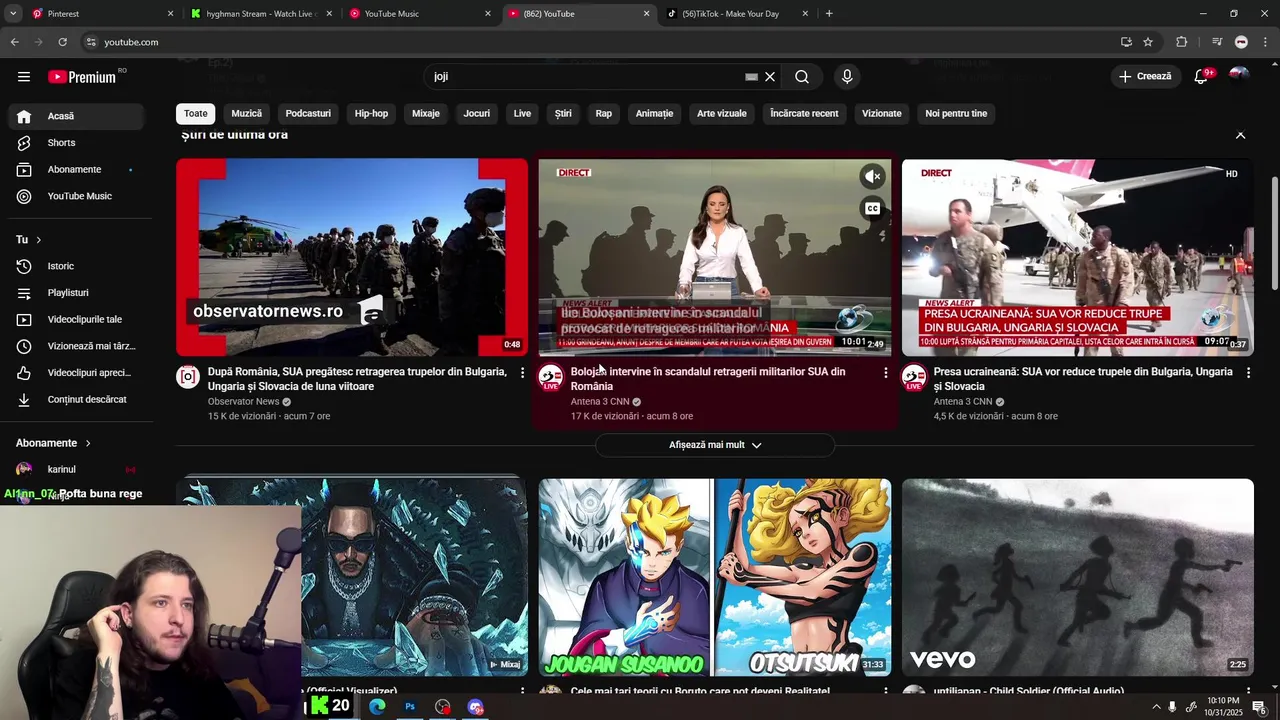Open a new browser tab
1280x720 pixels.
tap(829, 14)
